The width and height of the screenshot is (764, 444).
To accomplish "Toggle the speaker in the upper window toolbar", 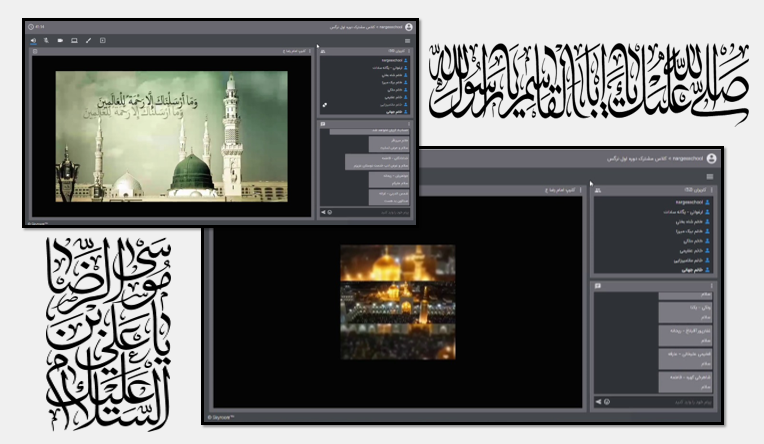I will coord(33,40).
